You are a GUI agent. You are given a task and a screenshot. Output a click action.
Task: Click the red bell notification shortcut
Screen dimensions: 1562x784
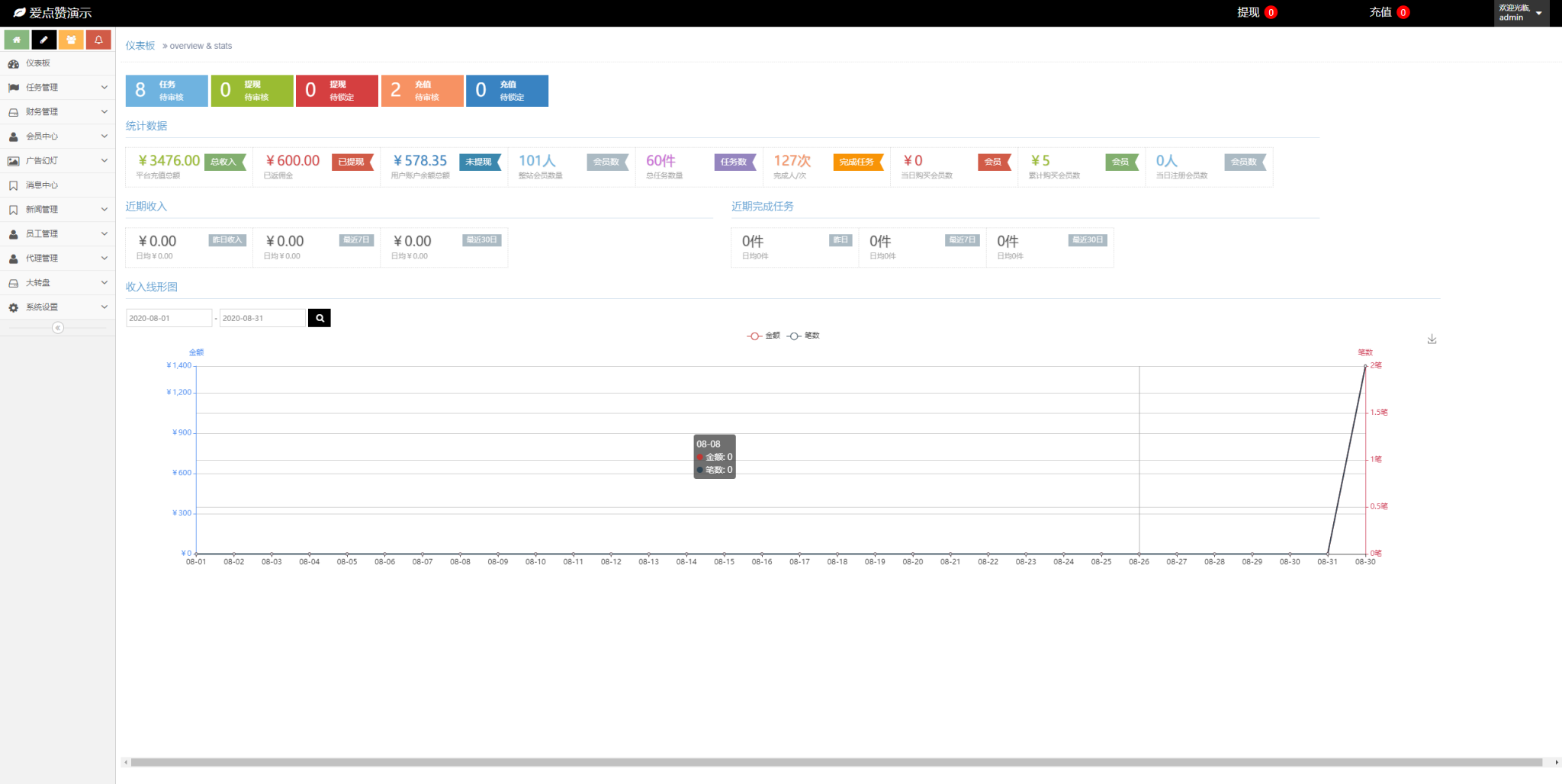point(98,40)
